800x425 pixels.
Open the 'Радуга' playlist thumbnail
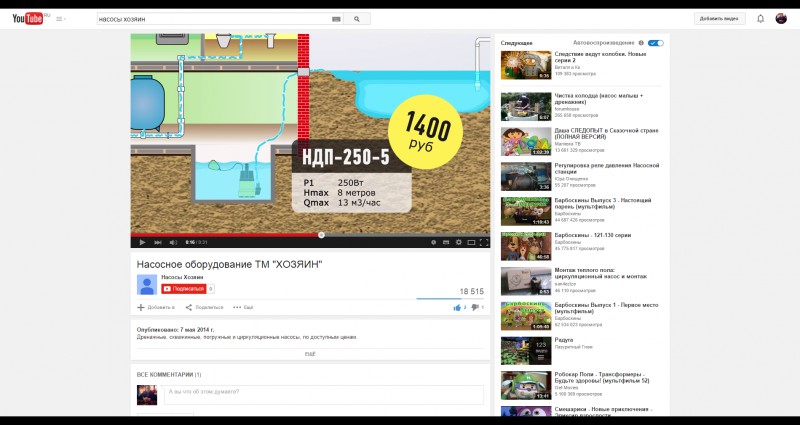click(526, 351)
